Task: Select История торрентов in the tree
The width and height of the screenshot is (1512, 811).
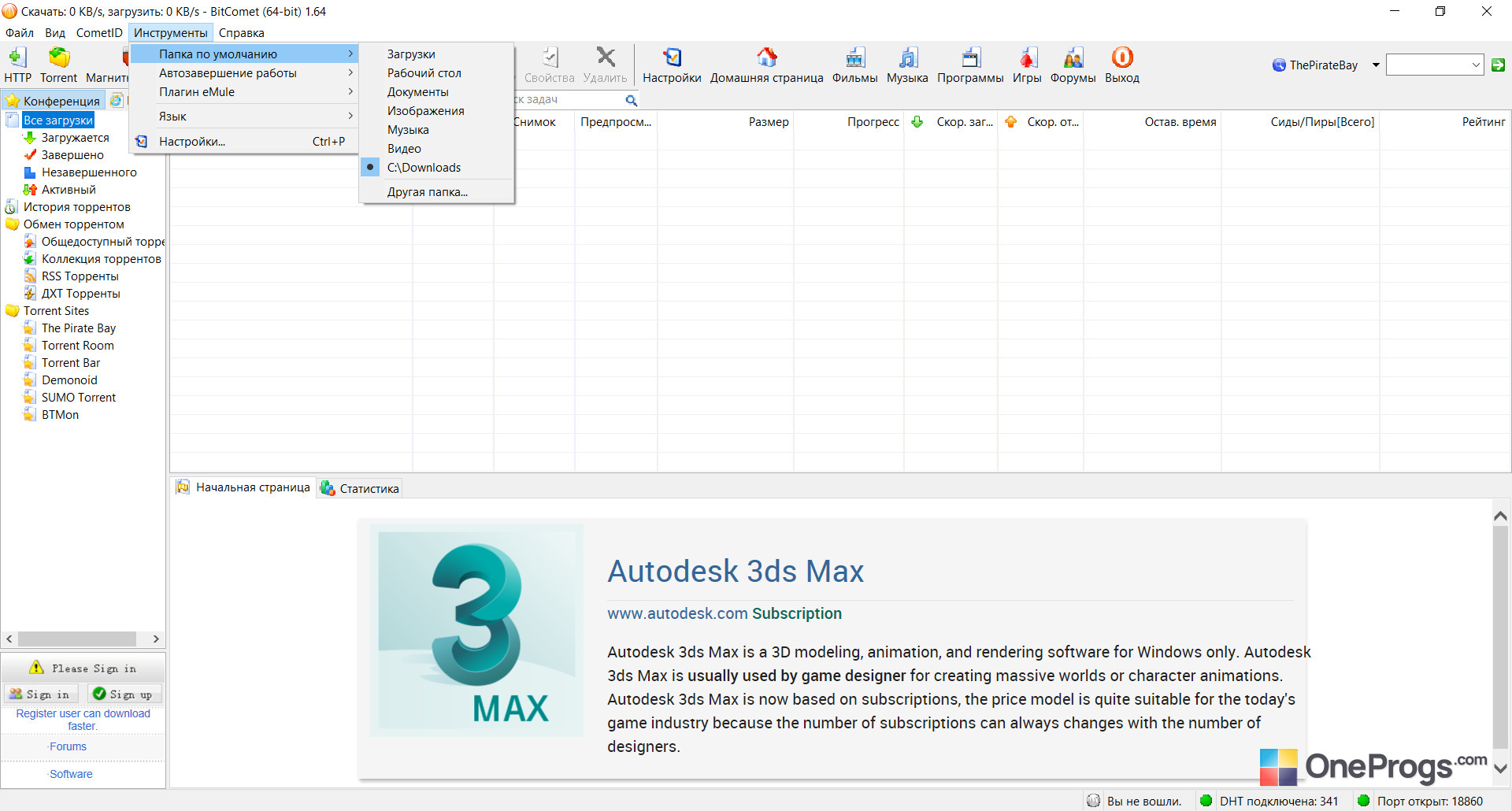Action: [77, 207]
